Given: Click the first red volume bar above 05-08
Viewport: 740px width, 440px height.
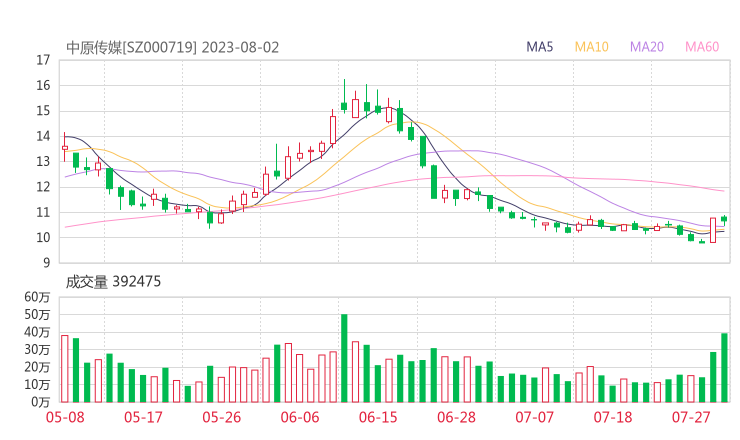Looking at the screenshot, I should (65, 369).
